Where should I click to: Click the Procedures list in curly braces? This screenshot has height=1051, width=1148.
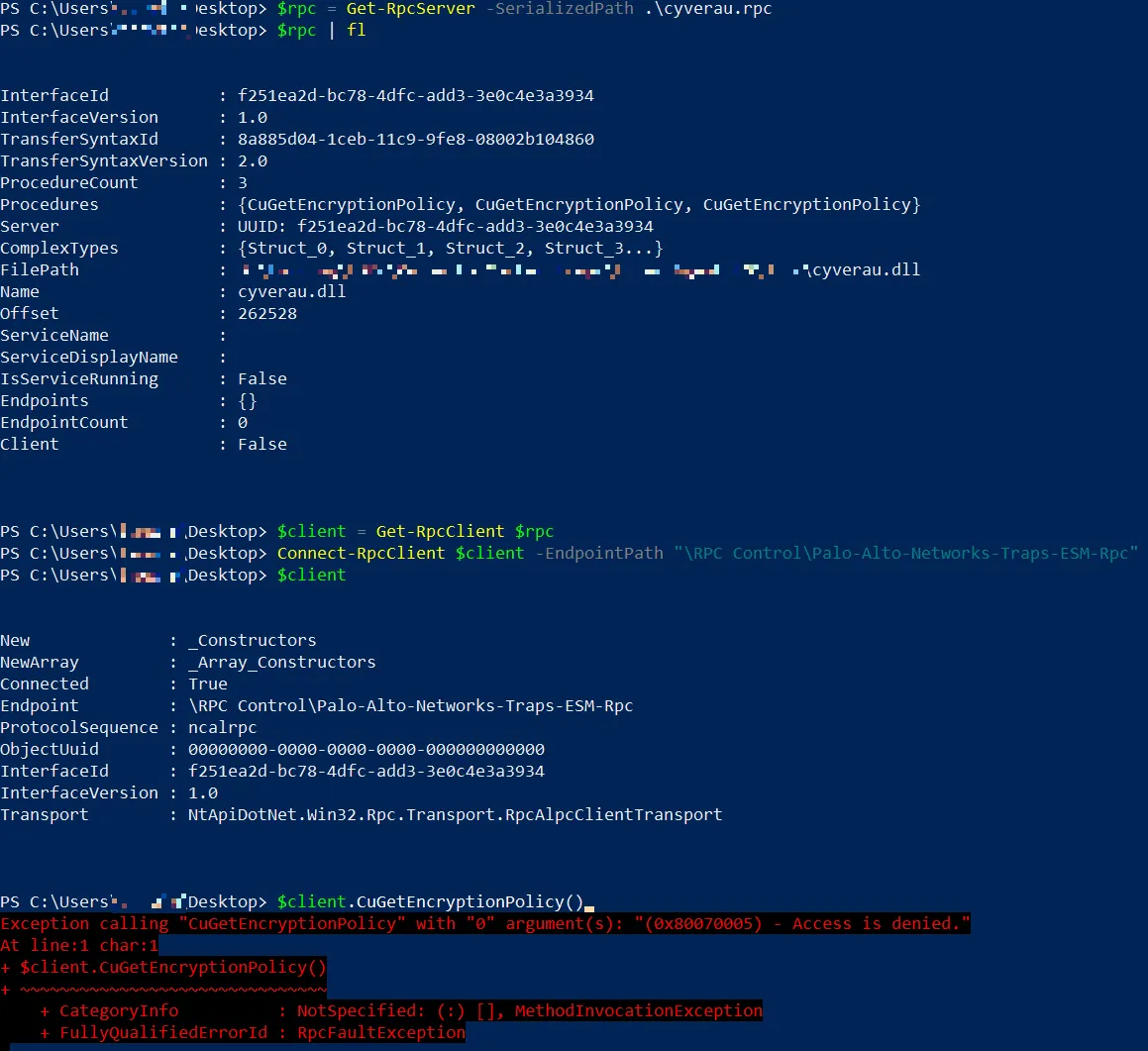tap(579, 204)
